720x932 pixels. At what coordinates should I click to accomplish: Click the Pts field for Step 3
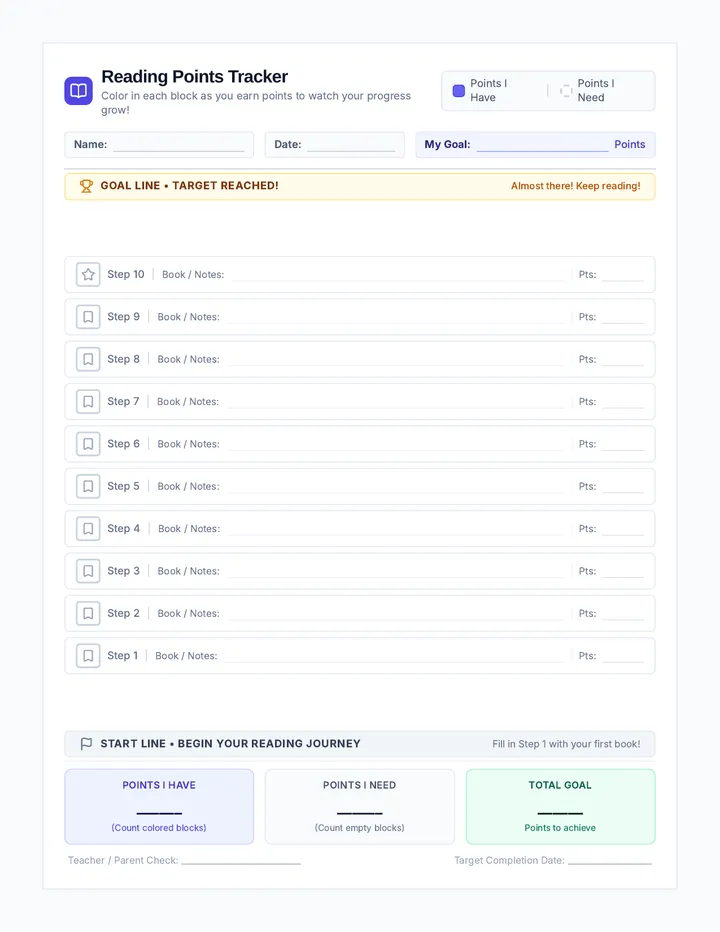(623, 572)
